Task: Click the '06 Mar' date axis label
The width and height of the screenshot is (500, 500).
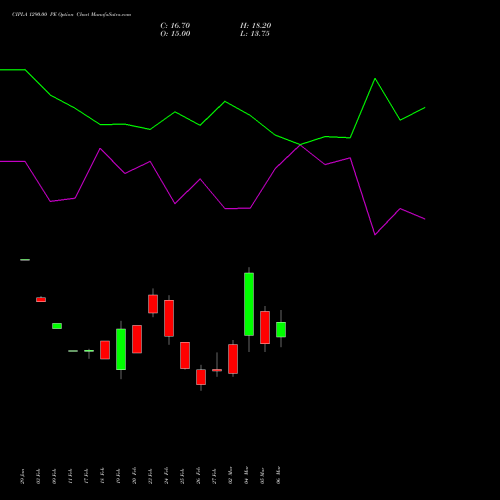Action: click(278, 476)
